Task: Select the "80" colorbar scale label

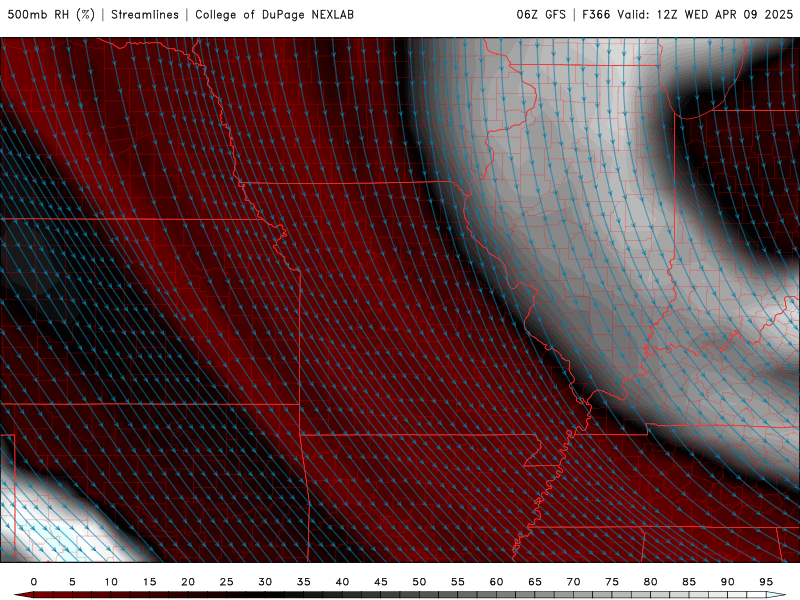Action: pos(651,582)
